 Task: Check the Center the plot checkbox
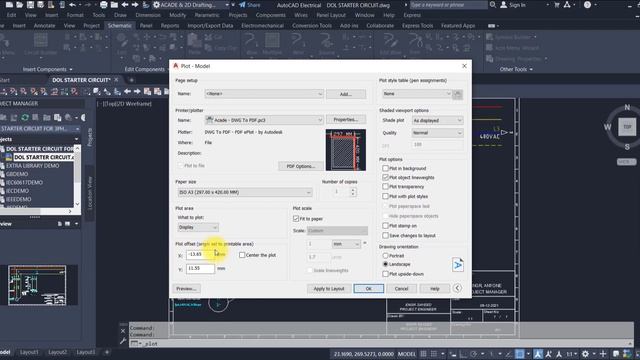click(x=242, y=255)
